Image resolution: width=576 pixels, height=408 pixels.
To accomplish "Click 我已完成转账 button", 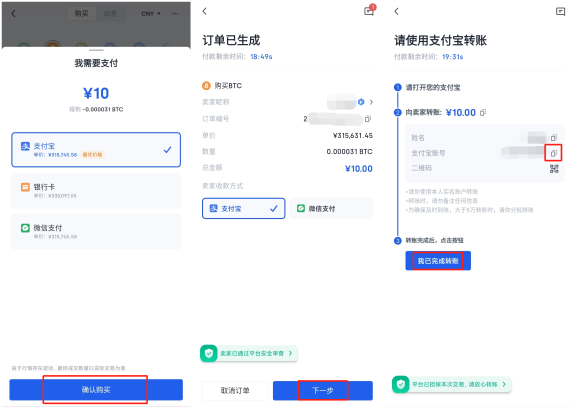I will click(x=438, y=261).
